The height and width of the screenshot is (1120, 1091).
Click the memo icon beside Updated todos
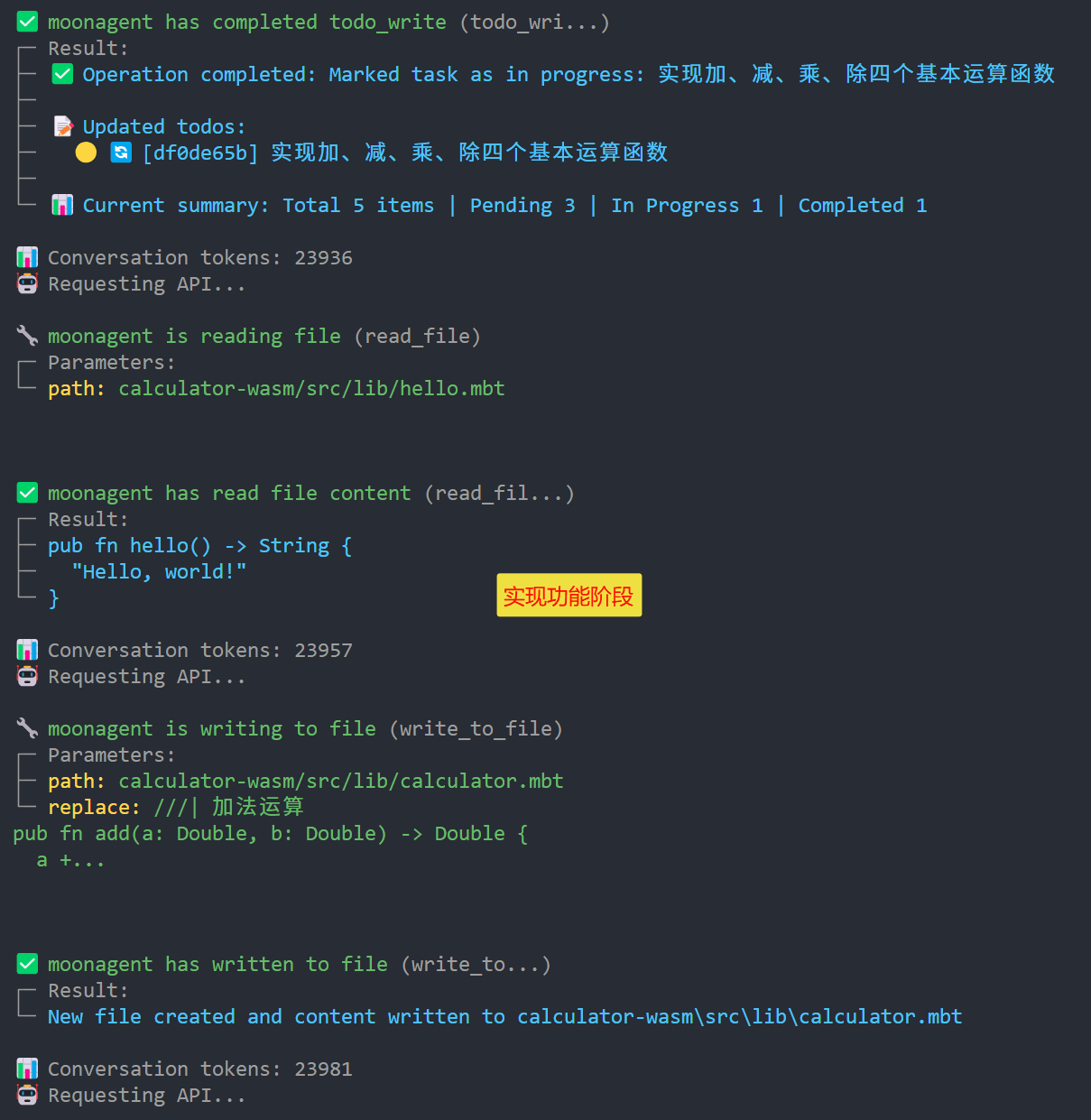[62, 126]
